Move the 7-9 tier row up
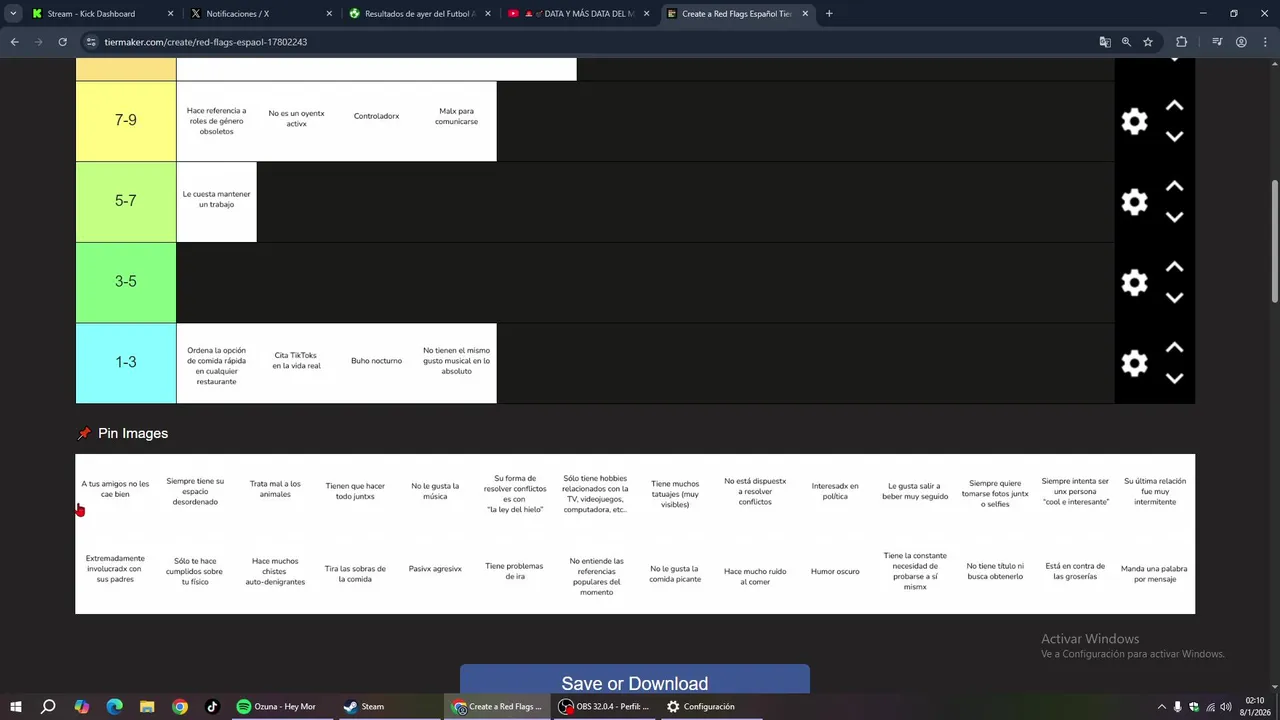1280x720 pixels. [x=1175, y=106]
